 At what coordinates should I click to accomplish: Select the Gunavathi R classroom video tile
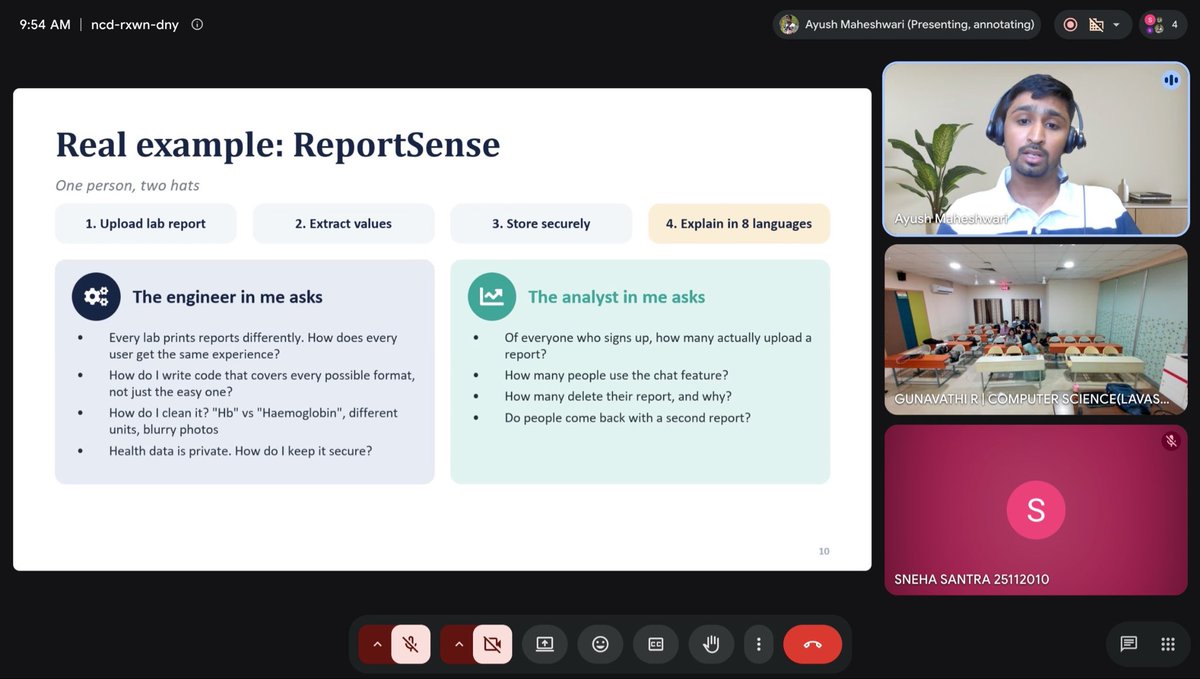click(x=1036, y=330)
